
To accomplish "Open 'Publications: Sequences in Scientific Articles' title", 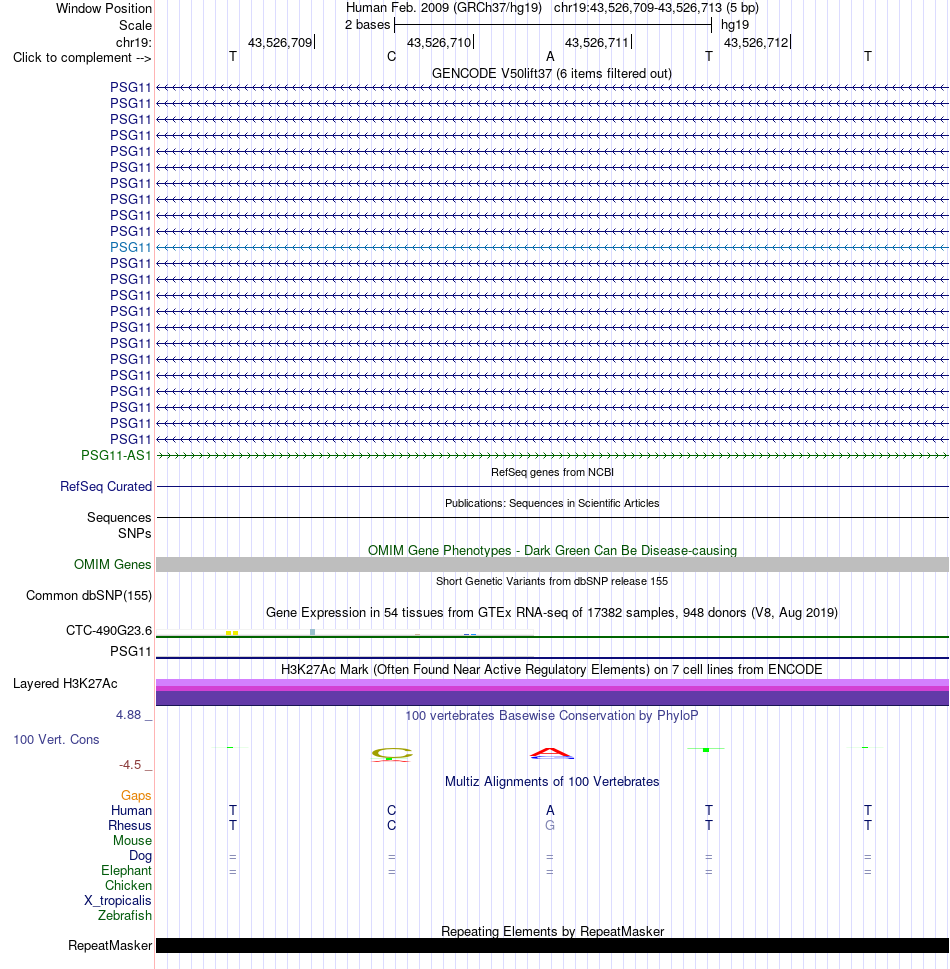I will click(552, 503).
